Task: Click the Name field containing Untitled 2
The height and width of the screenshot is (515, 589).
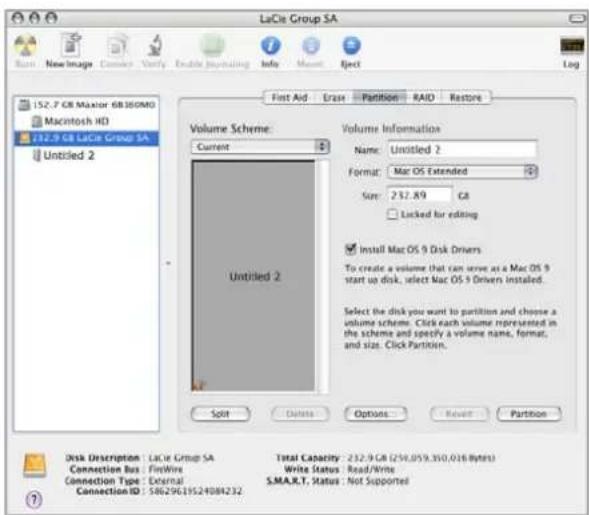Action: coord(462,149)
